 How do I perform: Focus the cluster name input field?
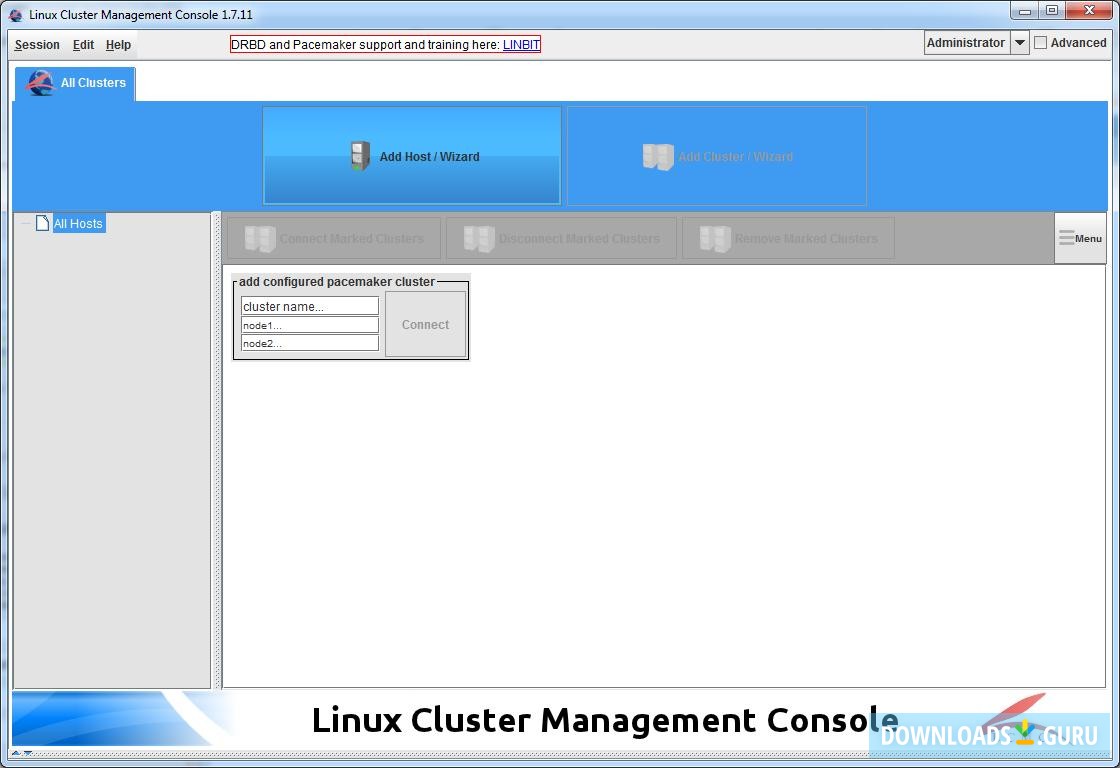[309, 306]
